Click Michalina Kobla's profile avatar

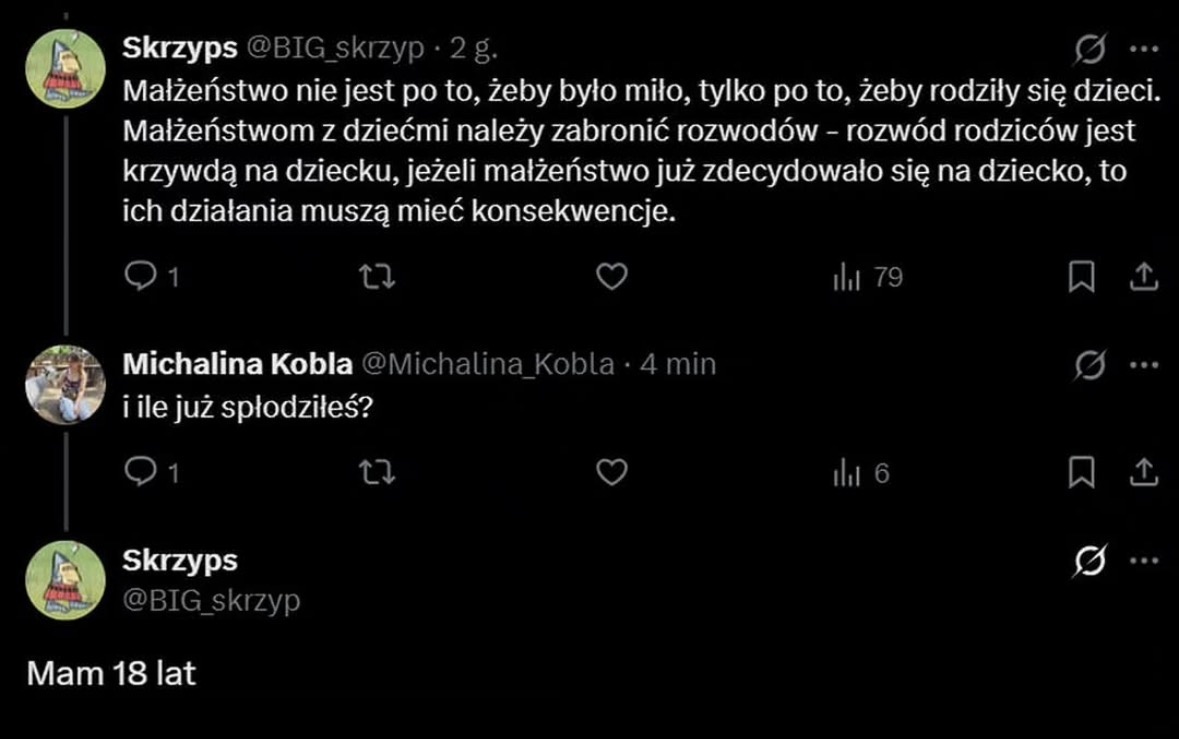pyautogui.click(x=65, y=385)
